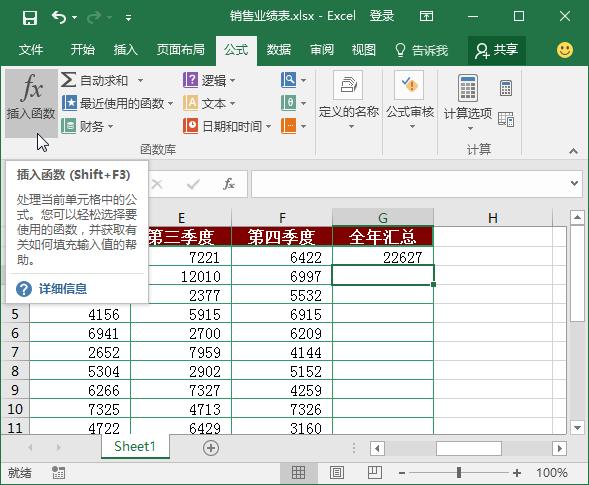Screen dimensions: 589x485
Task: Open the 计算选项 dropdown button
Action: coord(468,102)
